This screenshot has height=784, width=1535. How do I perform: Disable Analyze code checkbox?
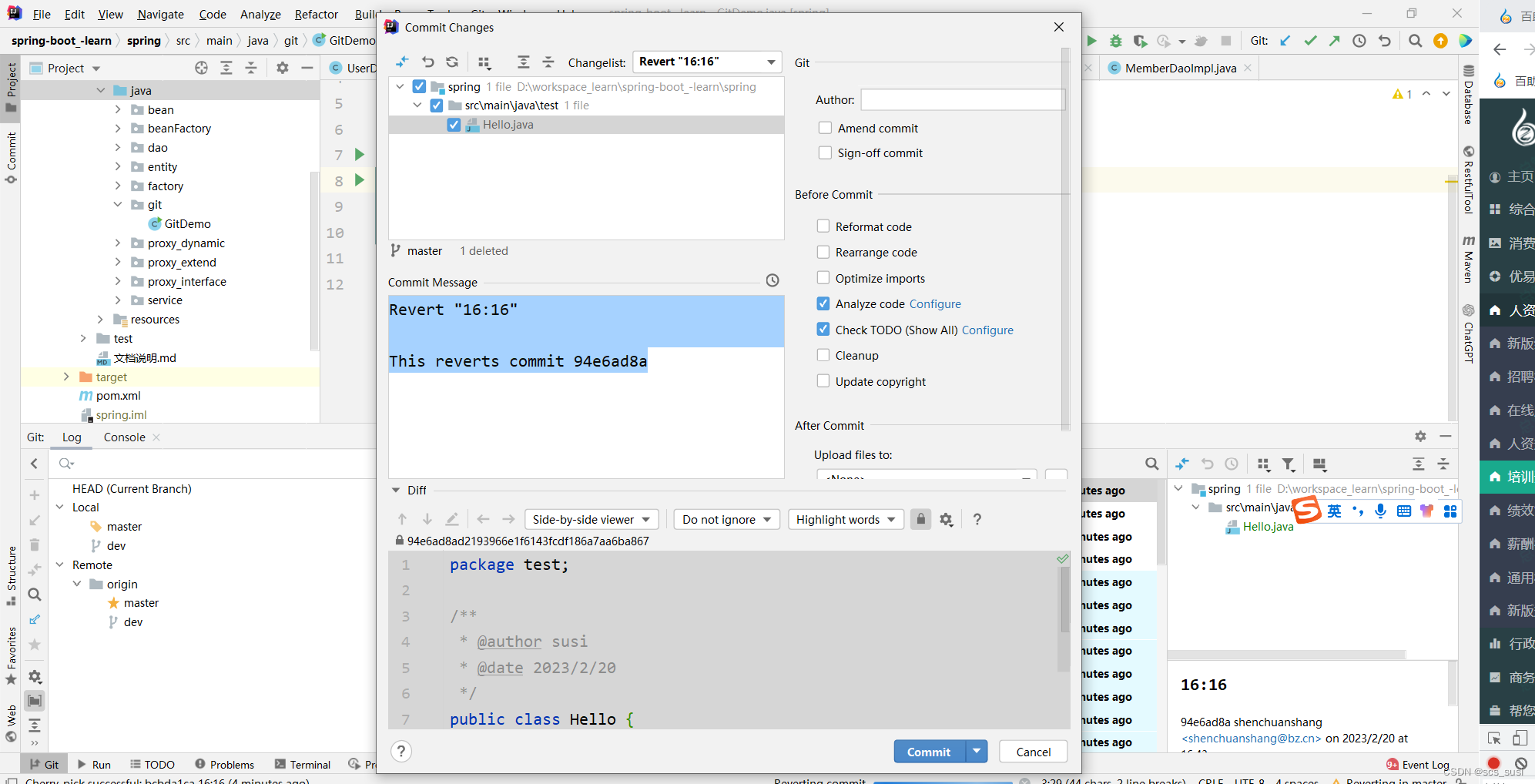pos(823,303)
